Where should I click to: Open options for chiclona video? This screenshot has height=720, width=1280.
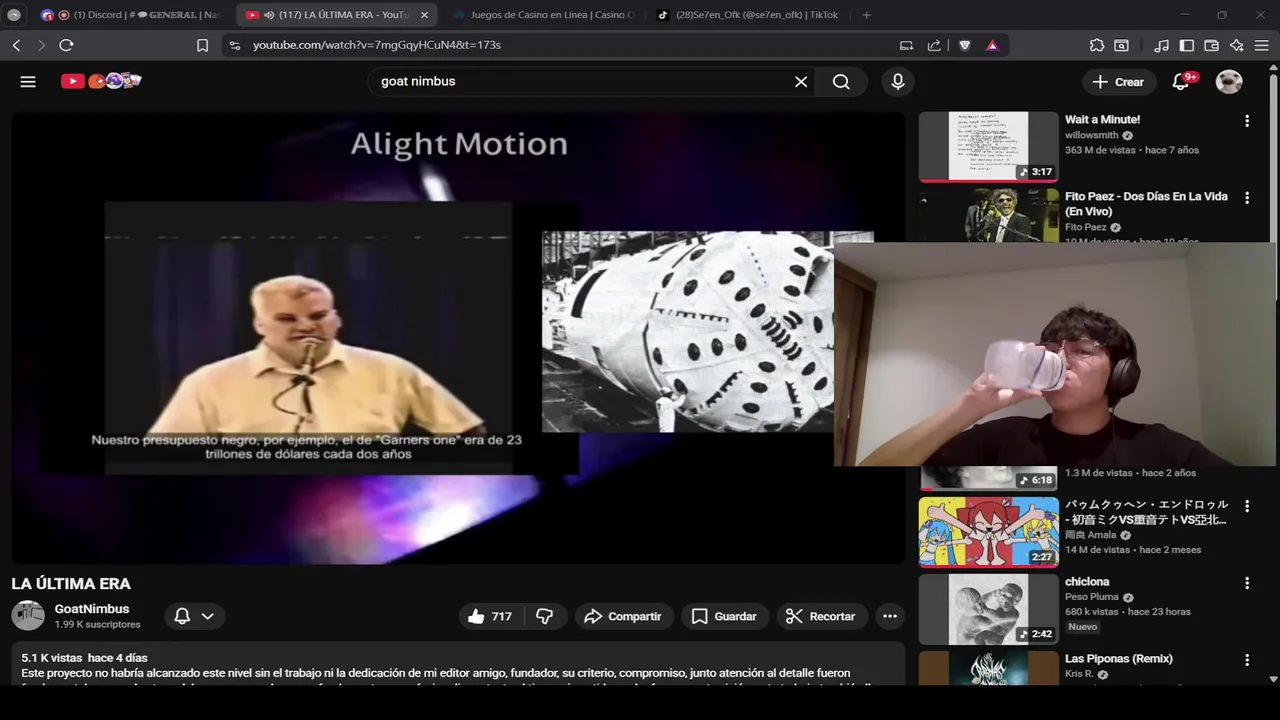1246,583
